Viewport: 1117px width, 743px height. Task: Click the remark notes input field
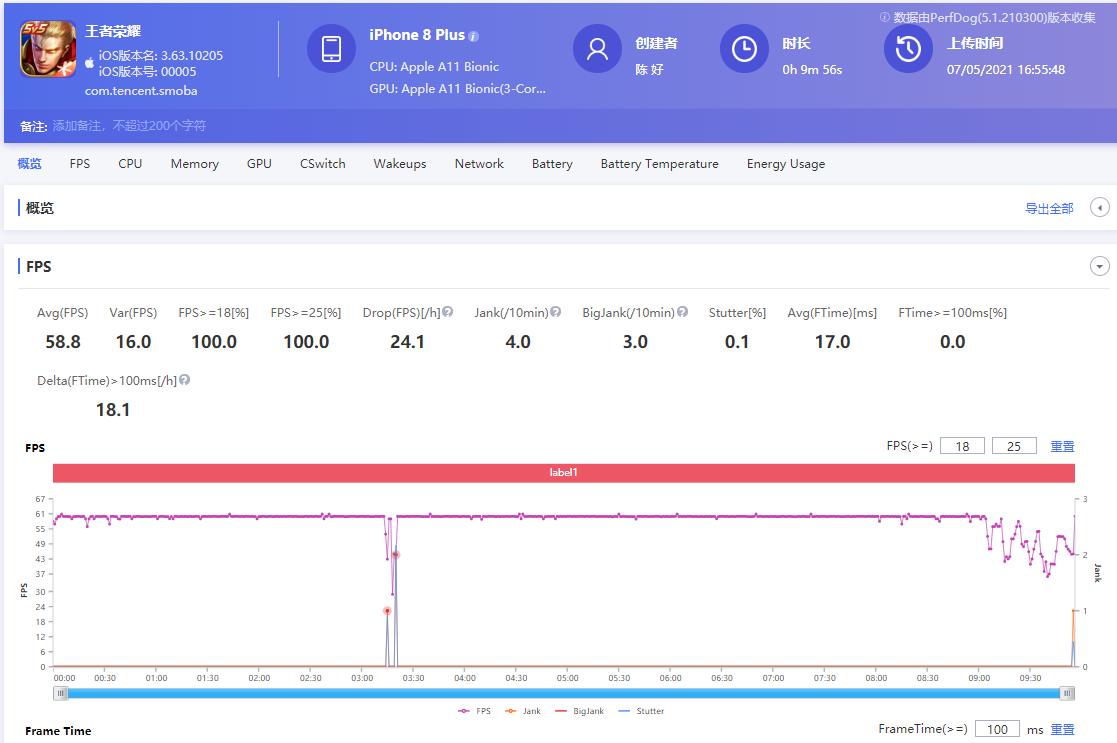coord(130,126)
